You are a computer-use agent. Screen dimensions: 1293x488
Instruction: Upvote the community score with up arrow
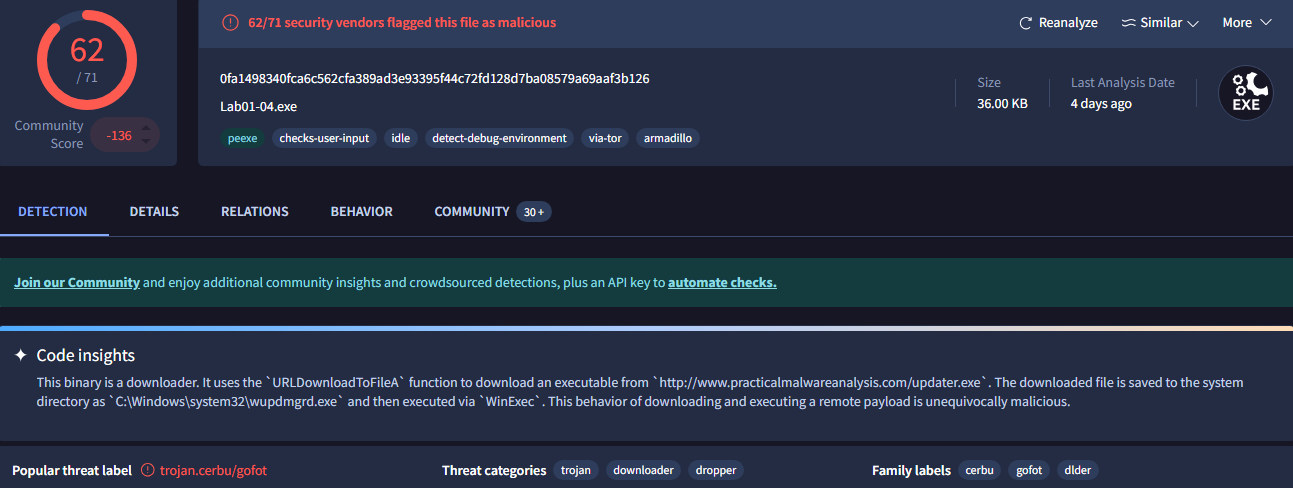coord(146,127)
